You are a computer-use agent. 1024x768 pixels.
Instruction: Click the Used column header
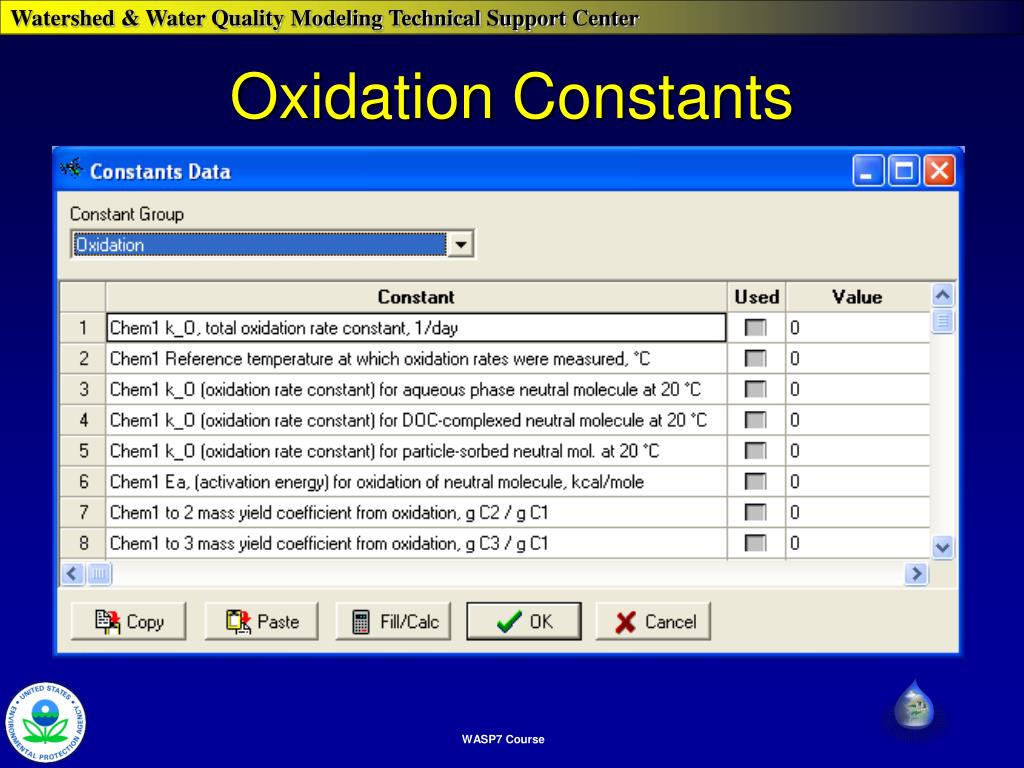[x=756, y=297]
